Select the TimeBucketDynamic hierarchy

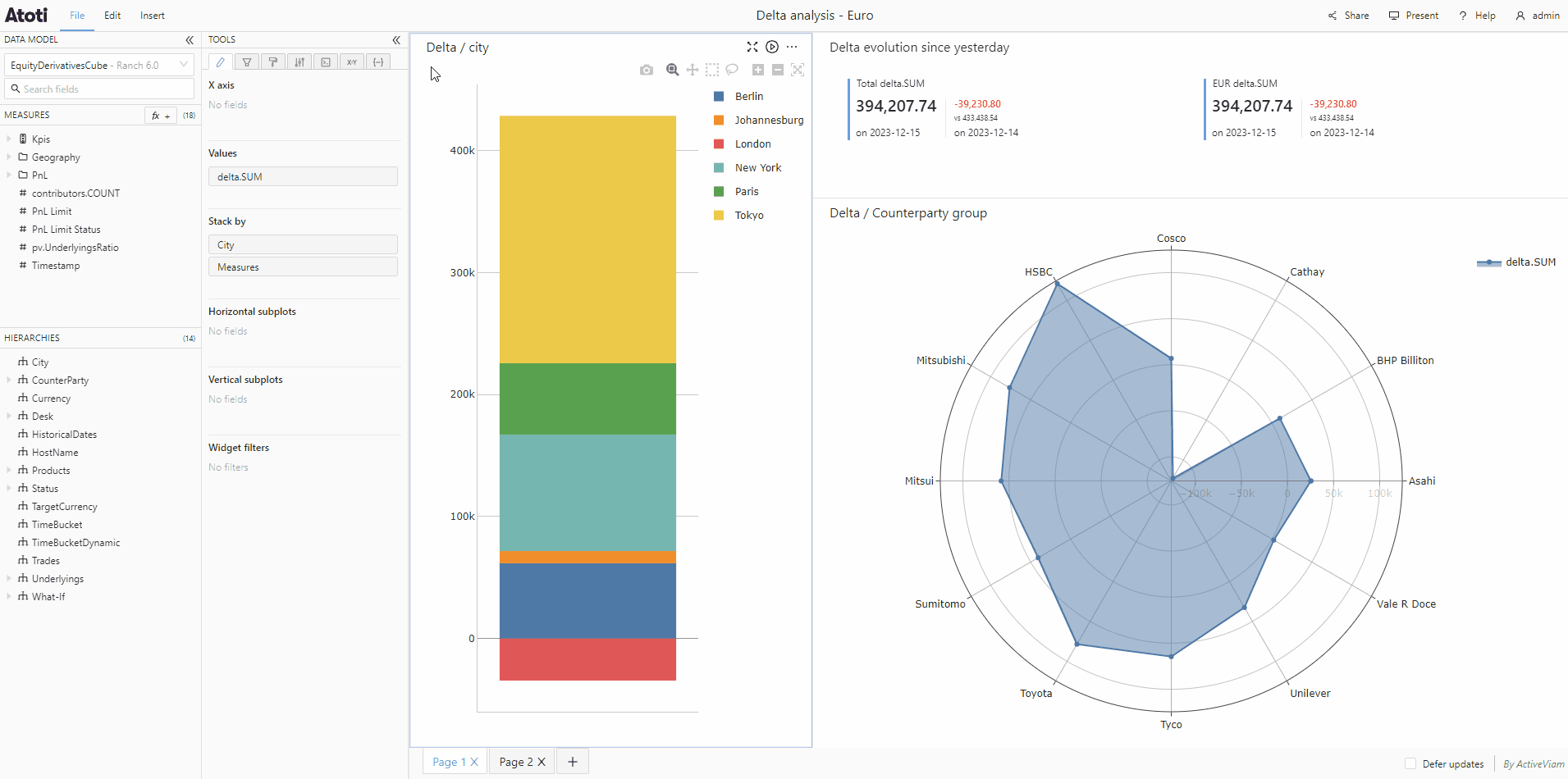click(75, 543)
